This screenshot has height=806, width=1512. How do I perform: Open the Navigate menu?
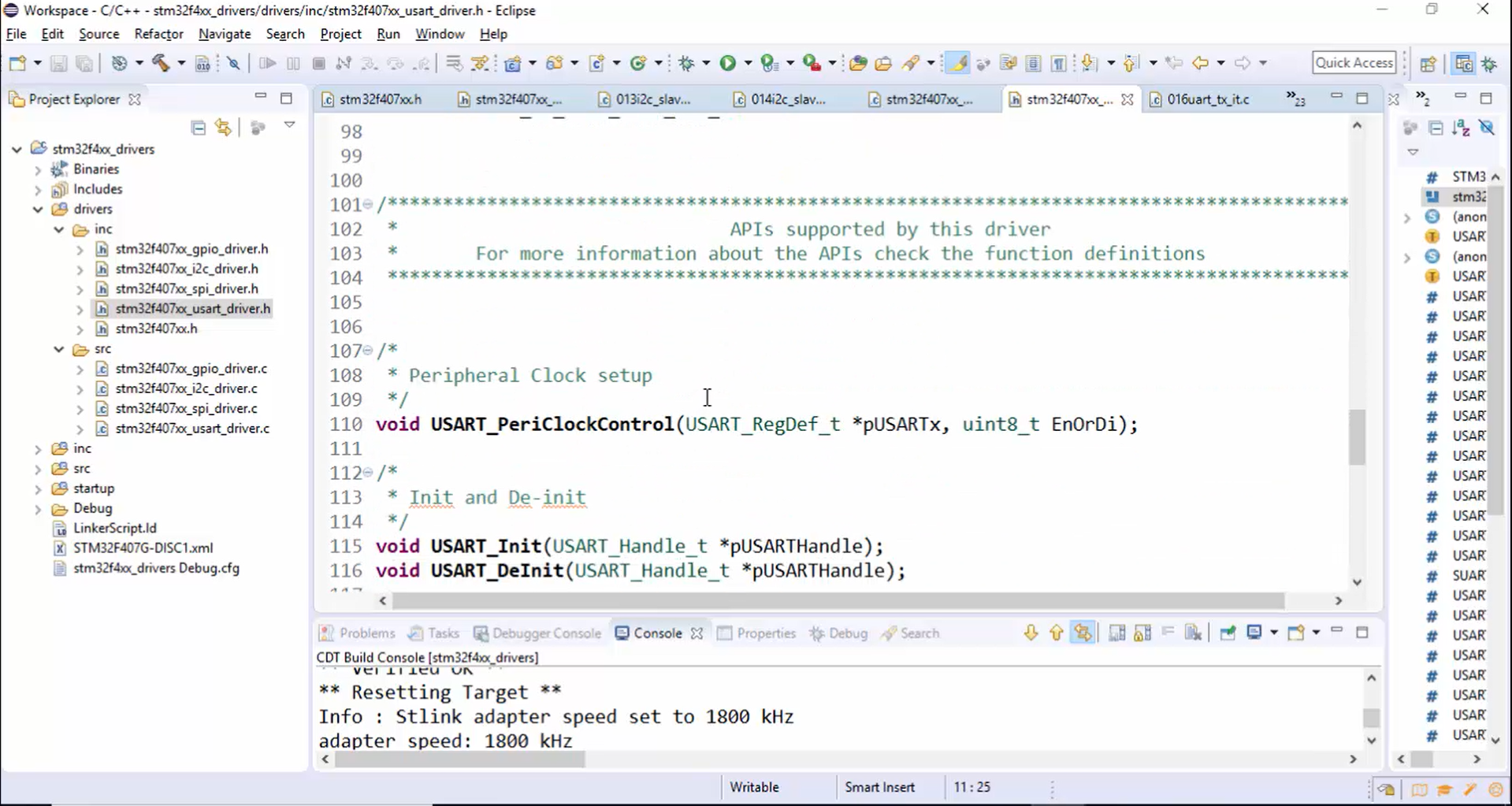(225, 34)
